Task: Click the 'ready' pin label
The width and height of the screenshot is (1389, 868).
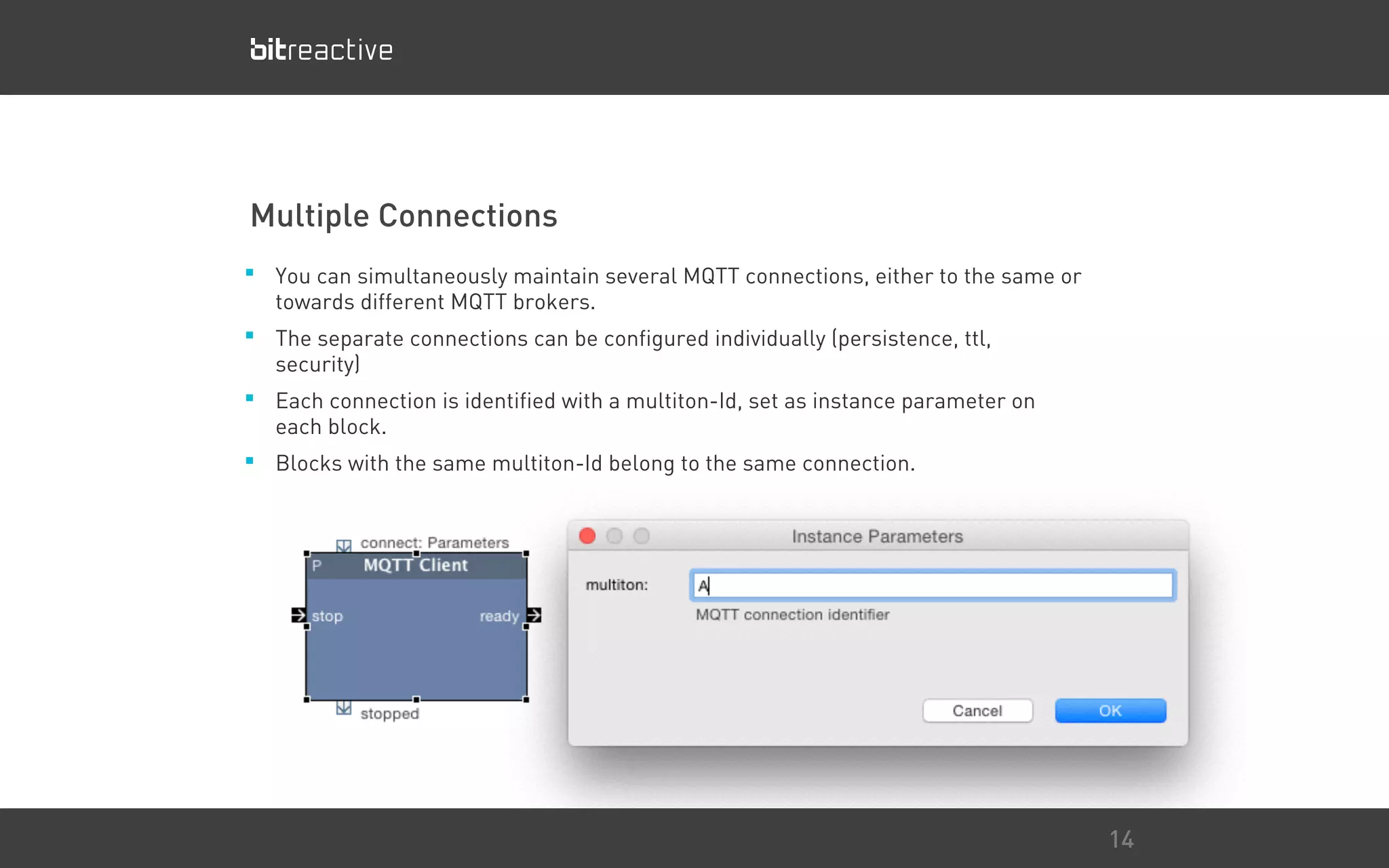Action: (499, 616)
